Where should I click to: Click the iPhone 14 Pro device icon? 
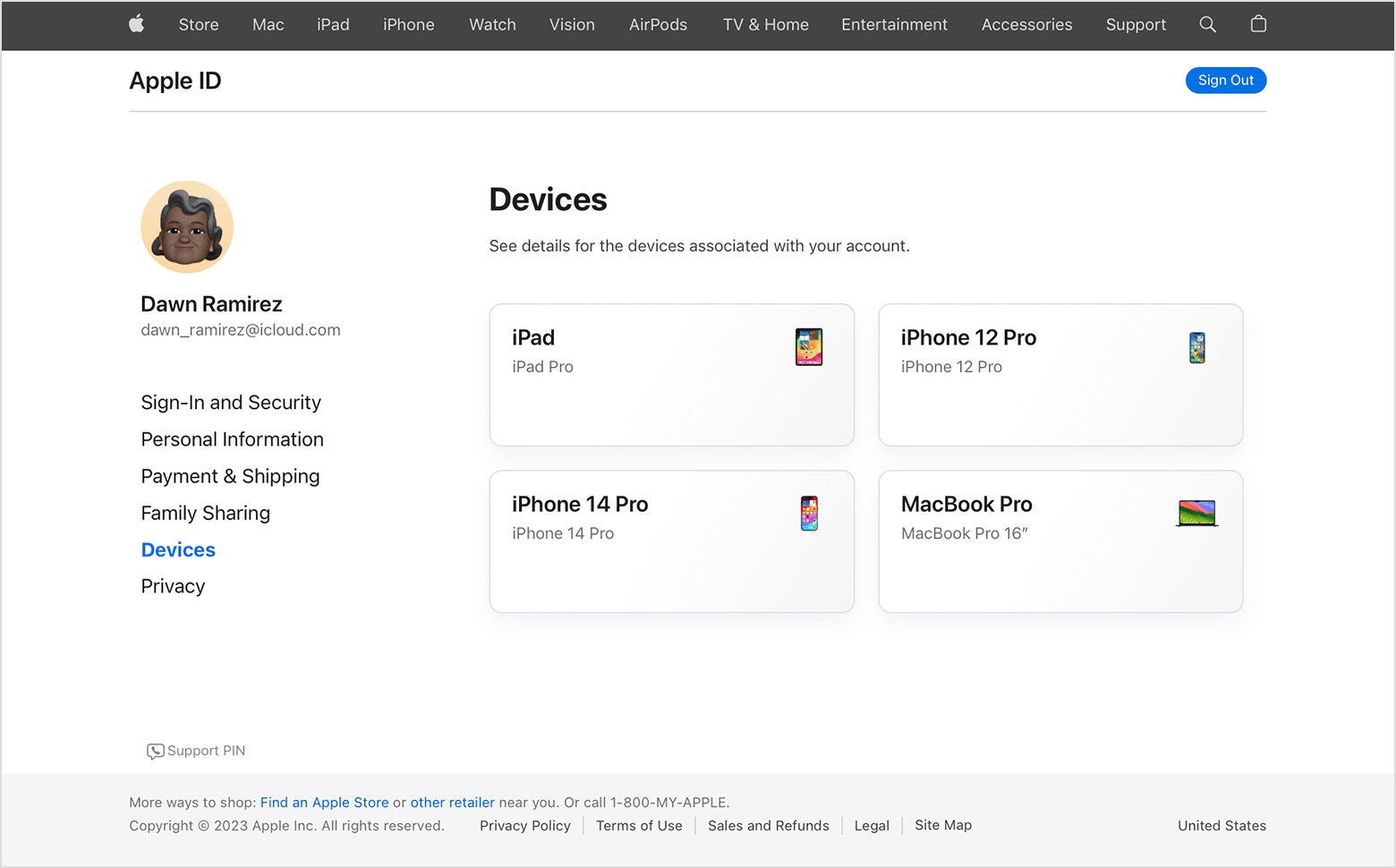[x=809, y=514]
